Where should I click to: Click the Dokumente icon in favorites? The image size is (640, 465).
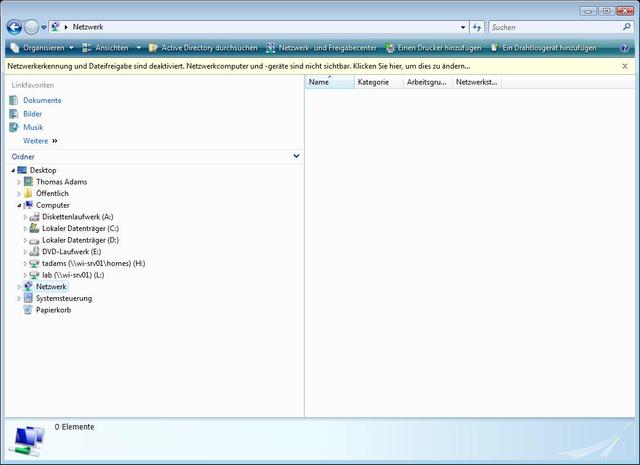point(14,100)
